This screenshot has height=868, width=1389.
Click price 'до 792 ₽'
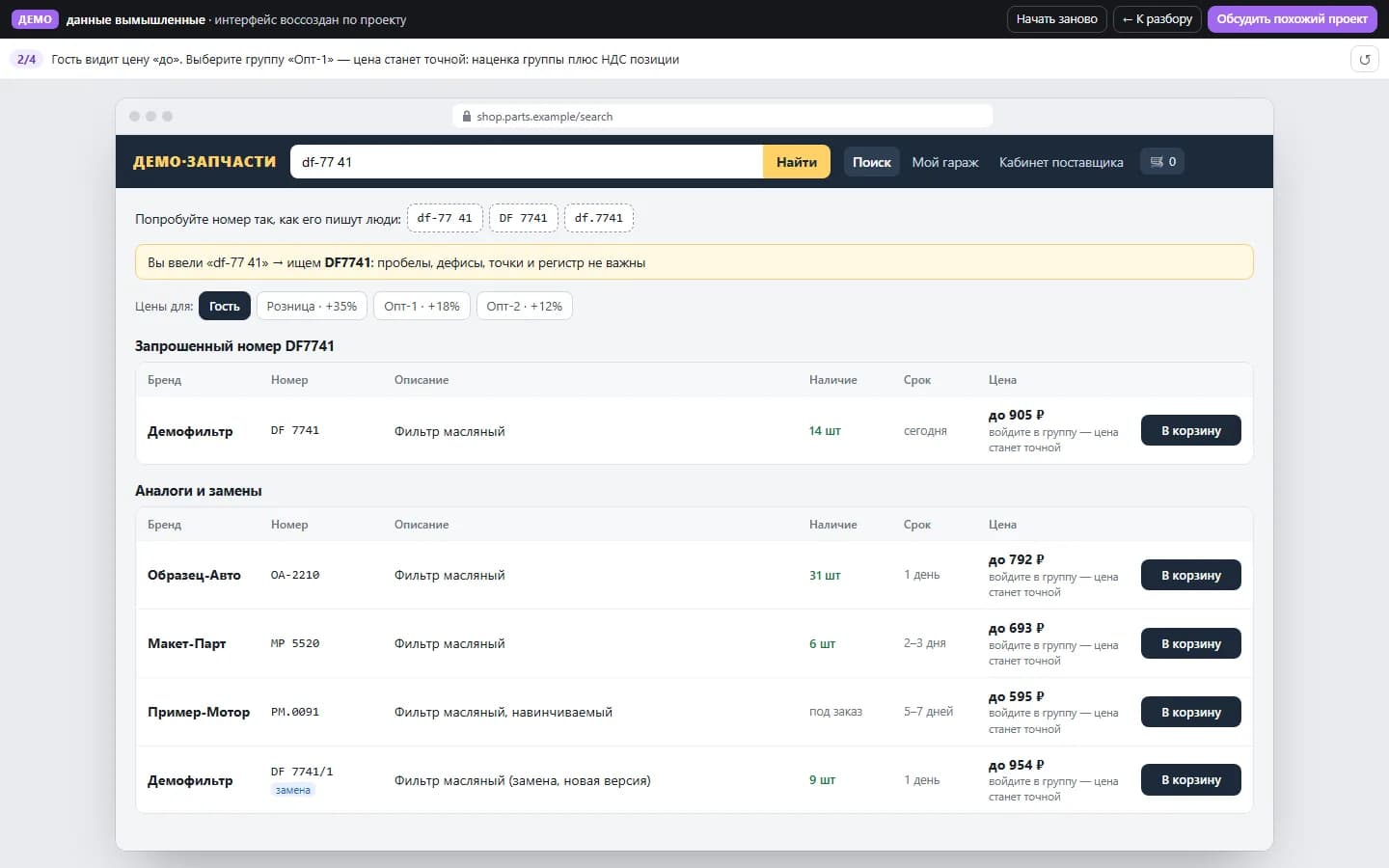[x=1017, y=559]
